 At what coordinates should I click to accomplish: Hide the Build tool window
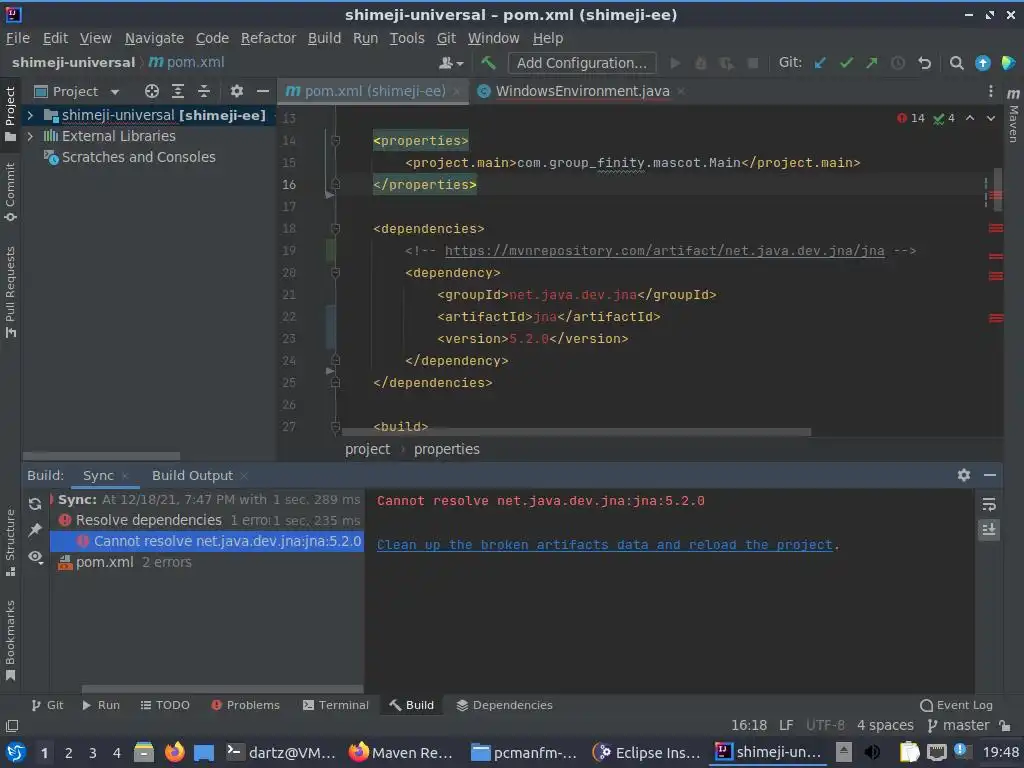990,475
